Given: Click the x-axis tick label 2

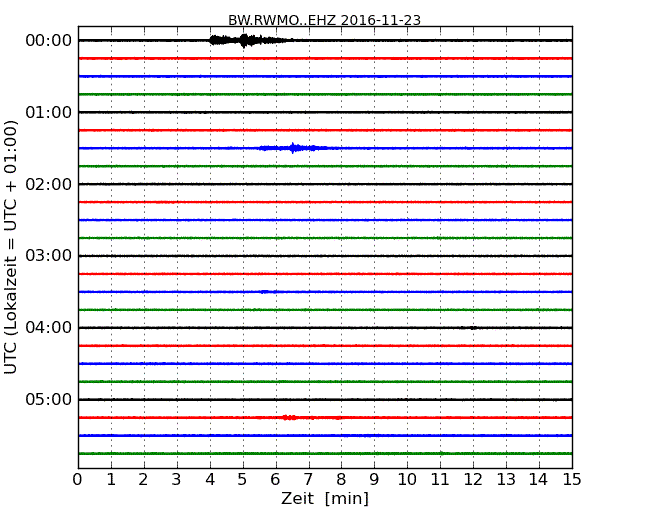Looking at the screenshot, I should pos(143,480).
